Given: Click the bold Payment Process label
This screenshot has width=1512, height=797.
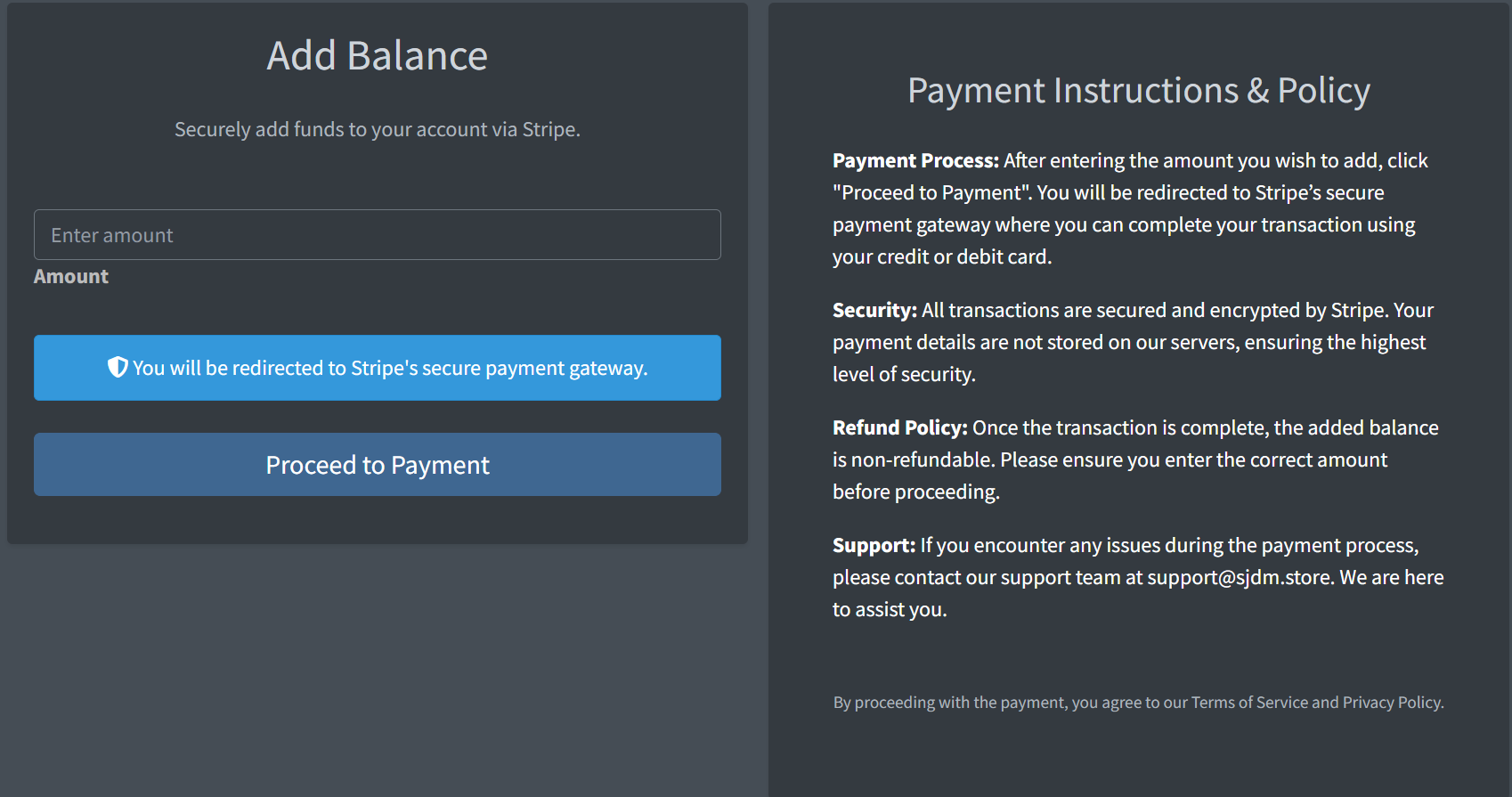Looking at the screenshot, I should 915,160.
